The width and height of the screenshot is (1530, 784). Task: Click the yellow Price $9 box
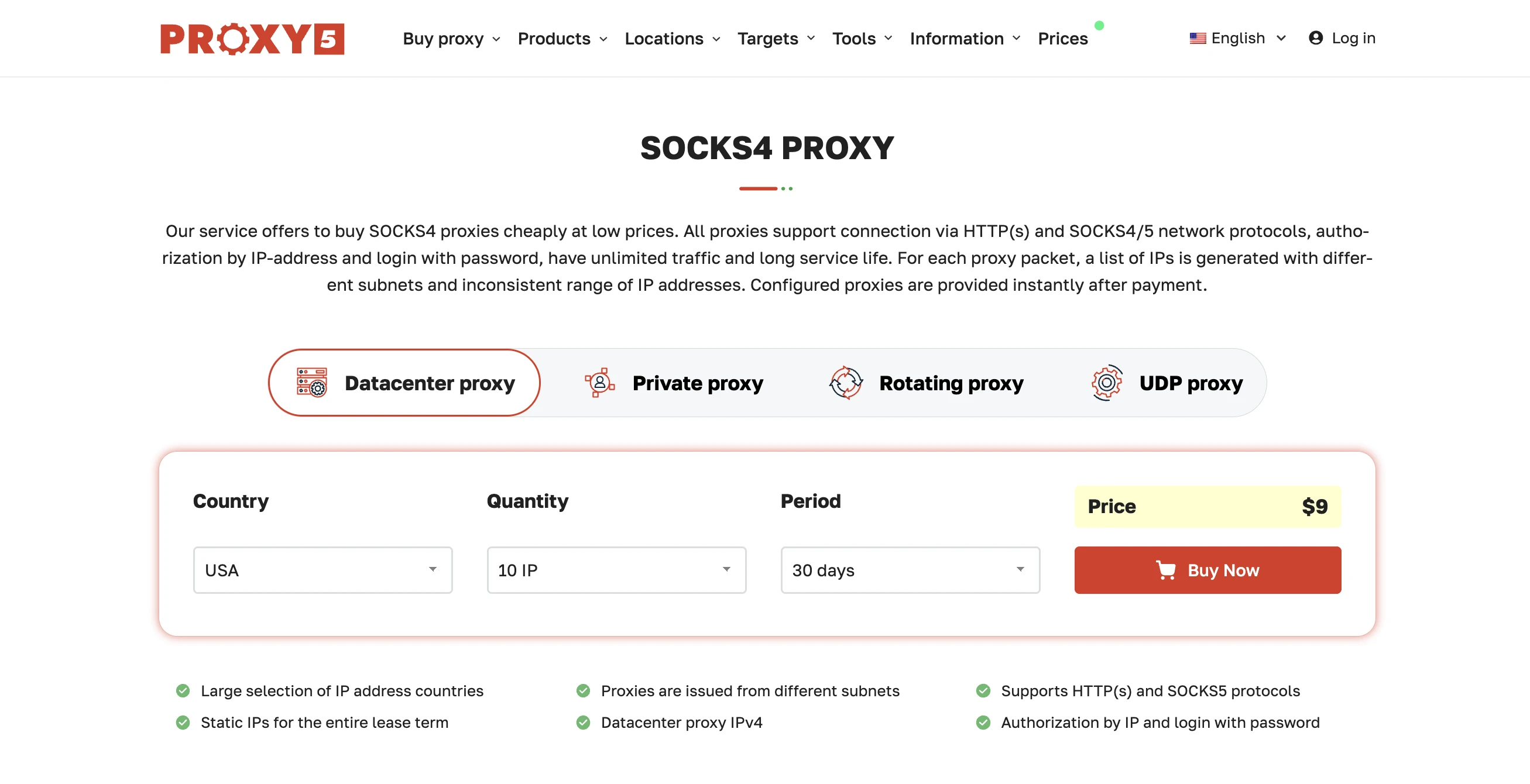pyautogui.click(x=1207, y=506)
